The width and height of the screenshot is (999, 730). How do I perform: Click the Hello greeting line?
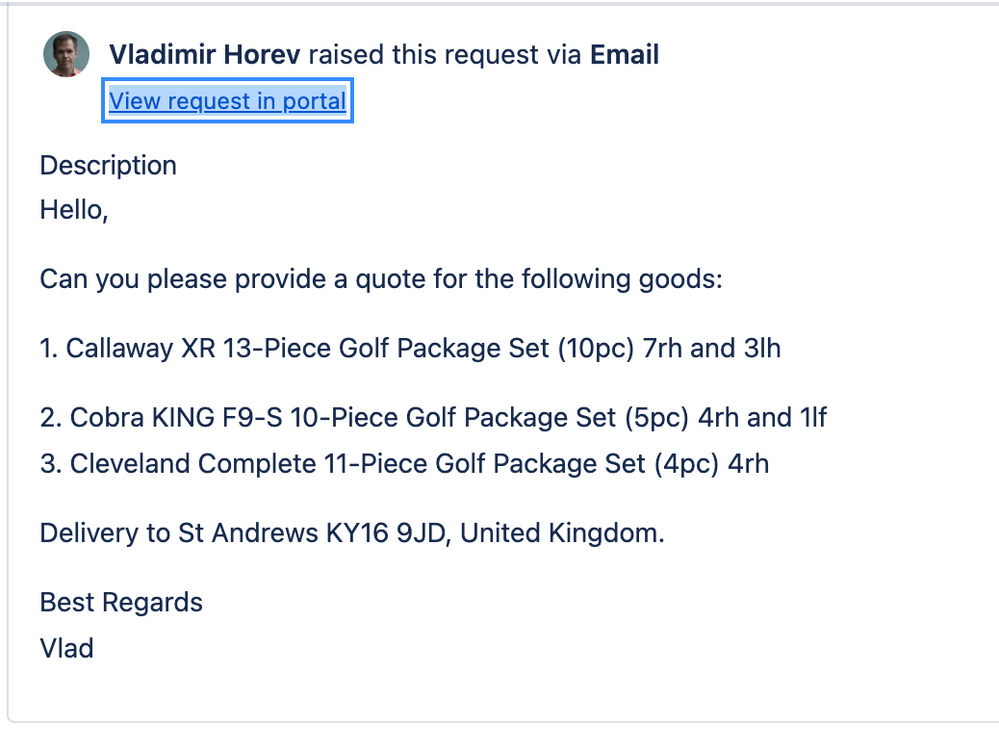(75, 210)
